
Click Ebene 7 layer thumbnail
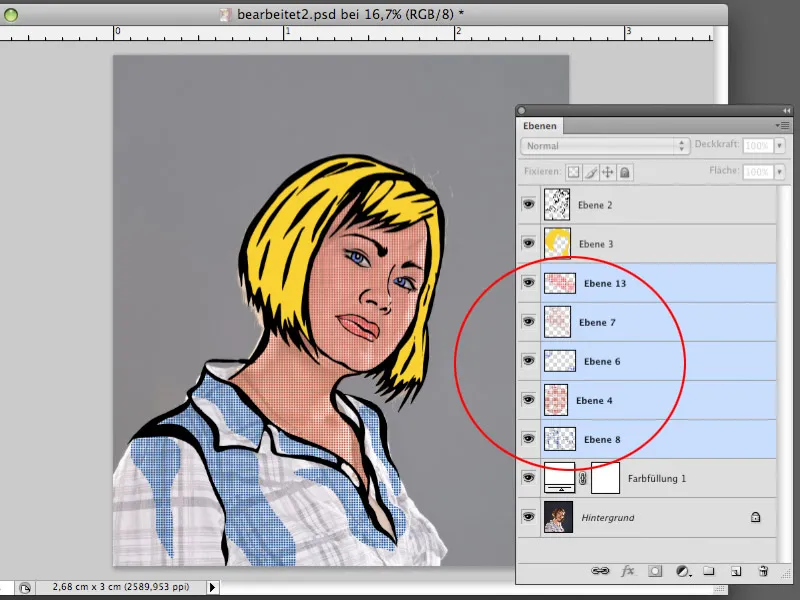point(557,322)
